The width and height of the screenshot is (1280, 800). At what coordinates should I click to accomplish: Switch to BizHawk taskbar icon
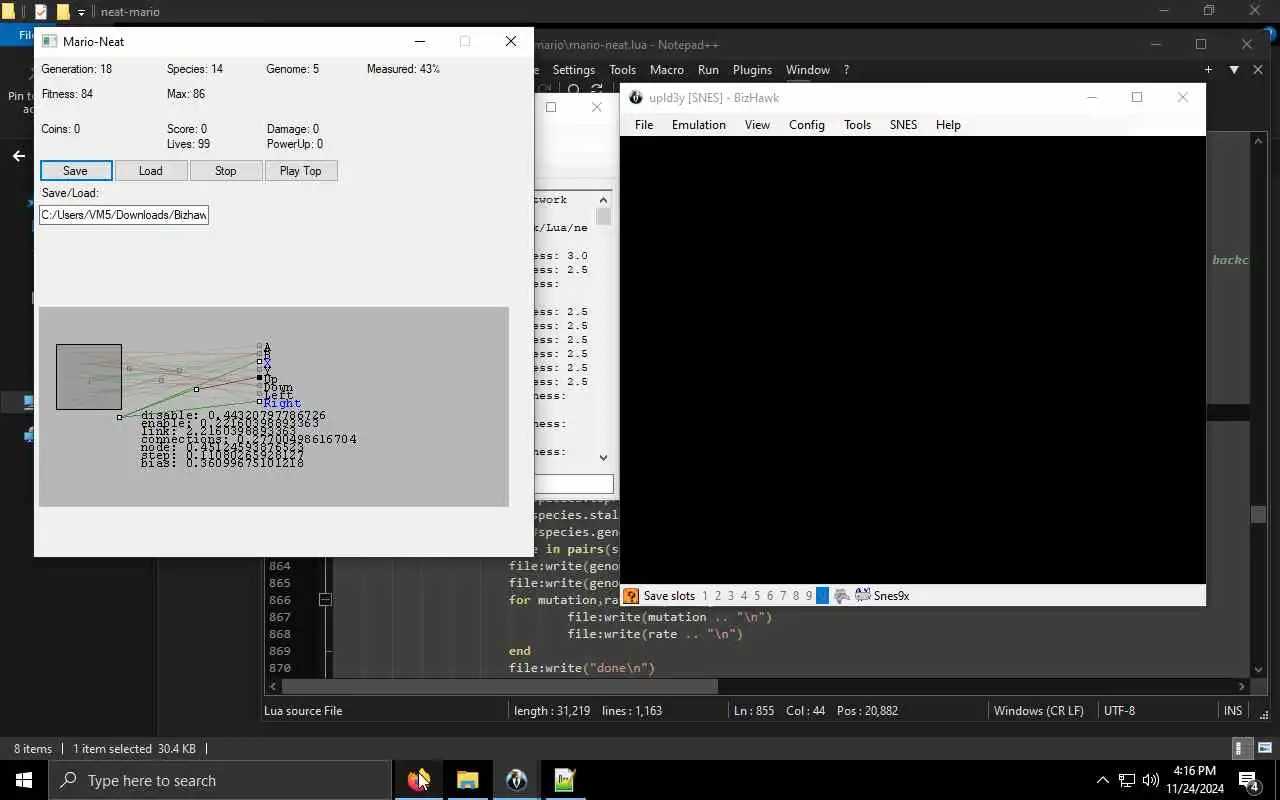tap(517, 780)
